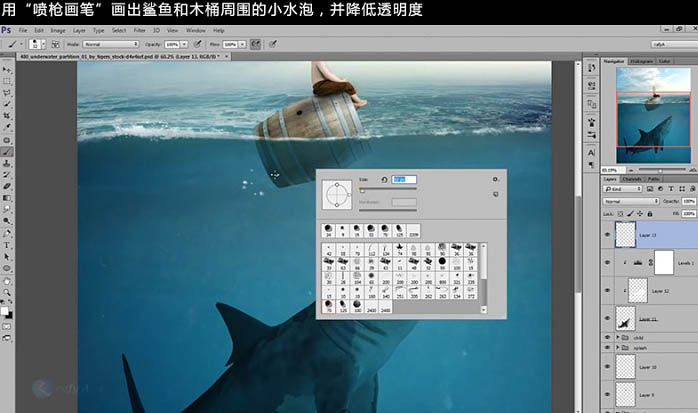Select the Crop tool
The width and height of the screenshot is (698, 413).
click(x=7, y=116)
